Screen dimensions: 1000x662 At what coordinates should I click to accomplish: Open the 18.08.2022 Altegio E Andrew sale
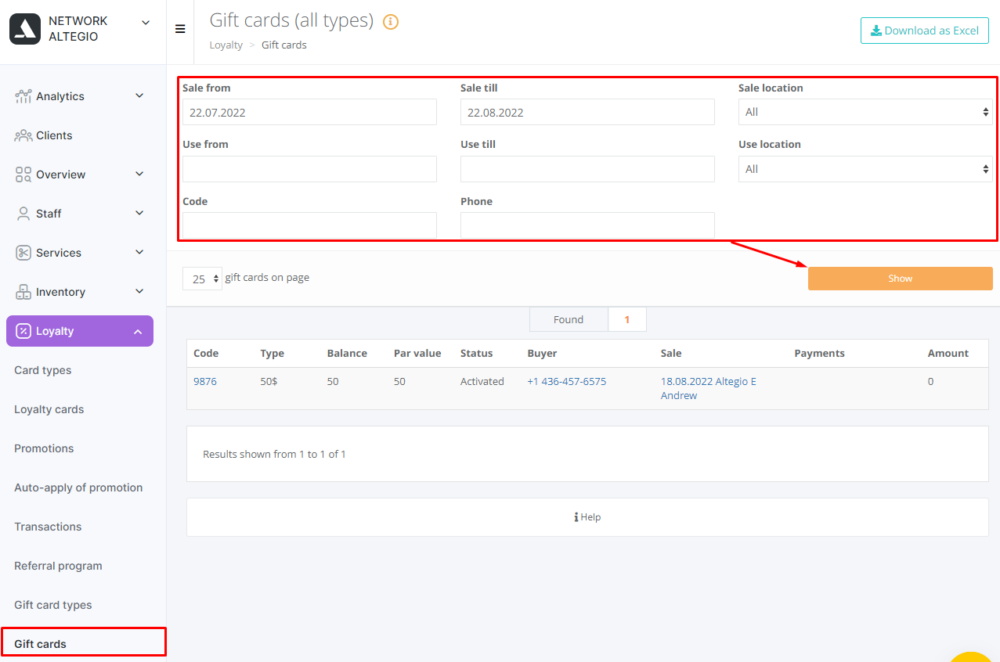pos(708,388)
